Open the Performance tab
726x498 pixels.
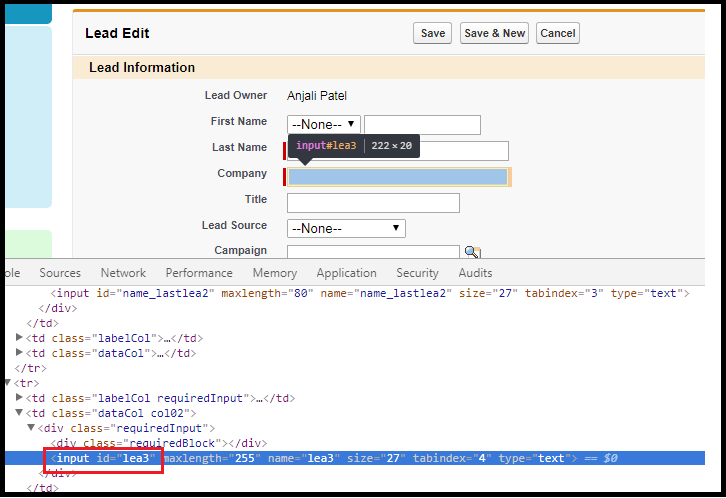(x=199, y=273)
